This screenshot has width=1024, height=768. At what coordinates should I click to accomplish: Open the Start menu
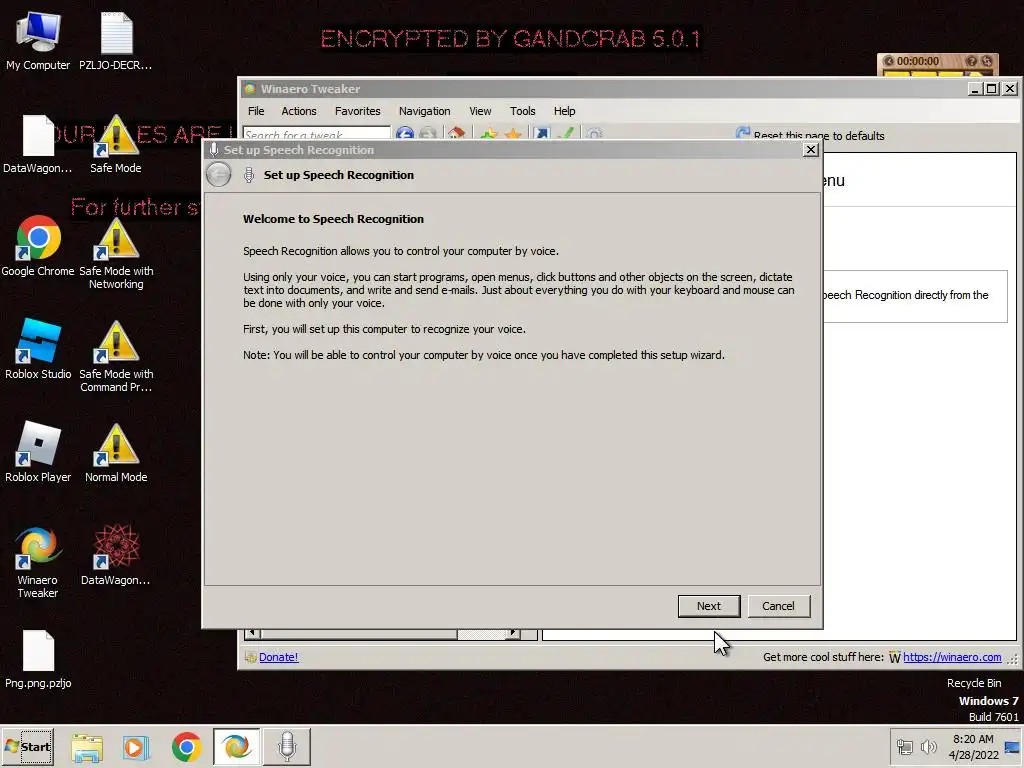click(27, 746)
